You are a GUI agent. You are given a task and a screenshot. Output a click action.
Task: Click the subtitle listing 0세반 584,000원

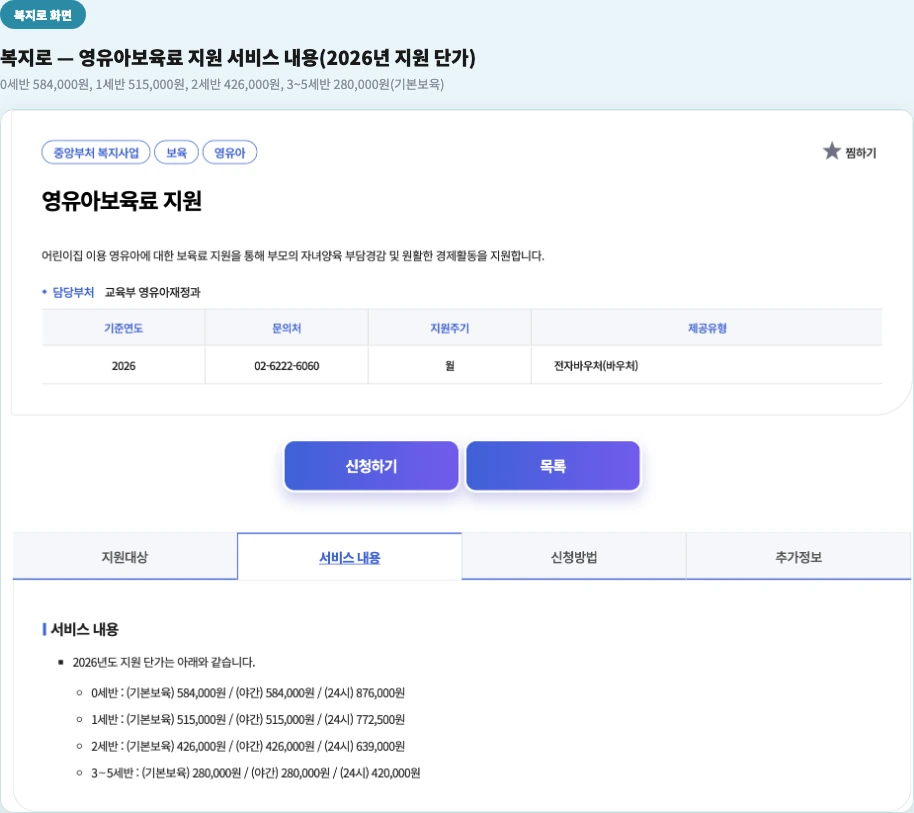[x=222, y=85]
